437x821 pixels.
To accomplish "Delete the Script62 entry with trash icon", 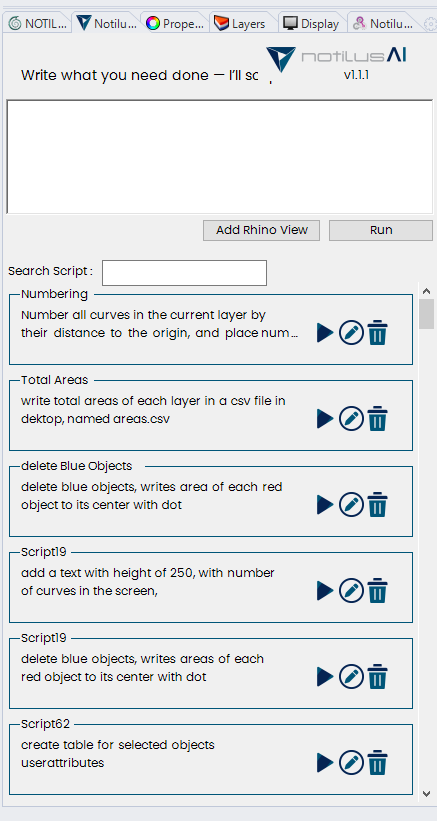I will (377, 762).
